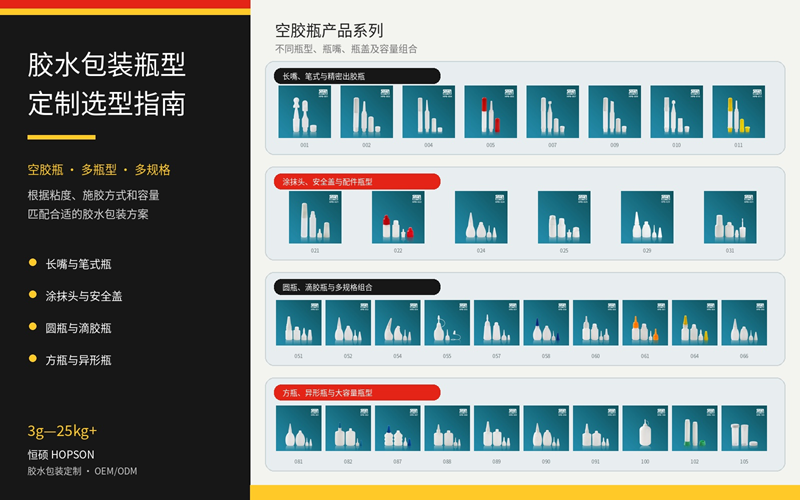The image size is (800, 500).
Task: Click the '空胶瓶产品系列' heading
Action: click(329, 31)
